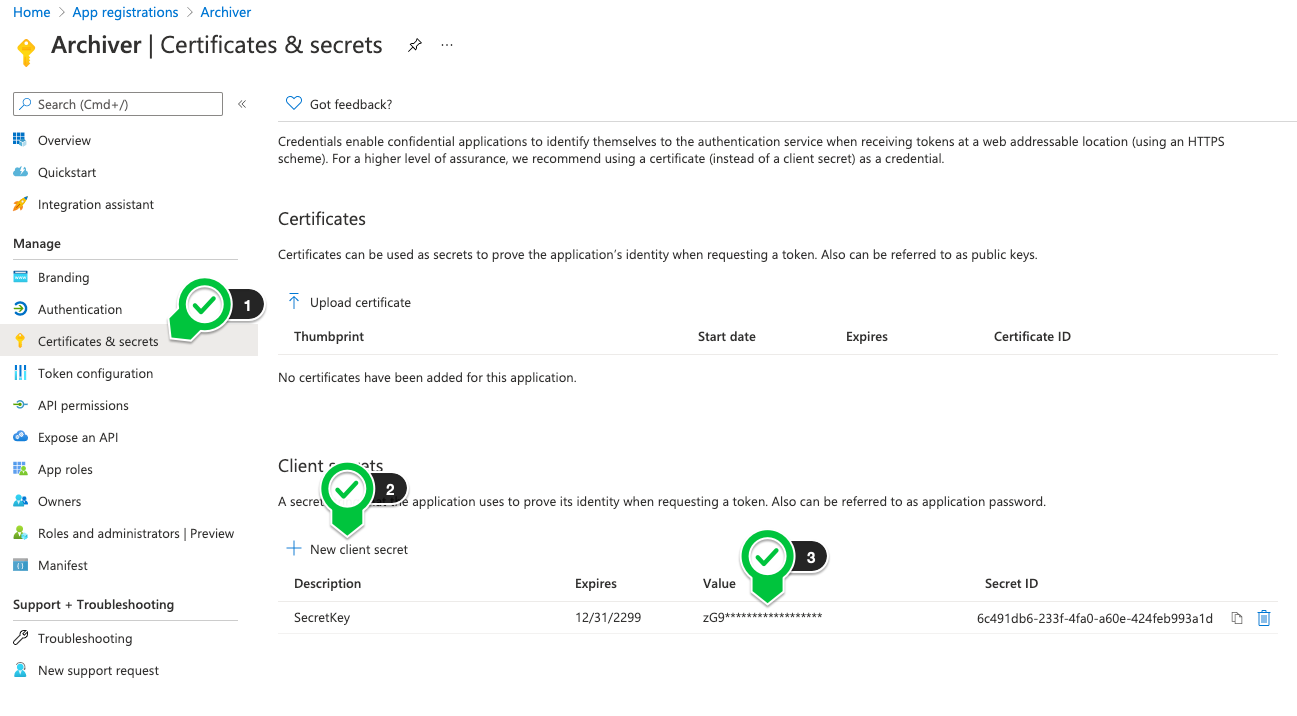Viewport: 1297px width, 716px height.
Task: Click the Certificate ID column header
Action: (x=1032, y=336)
